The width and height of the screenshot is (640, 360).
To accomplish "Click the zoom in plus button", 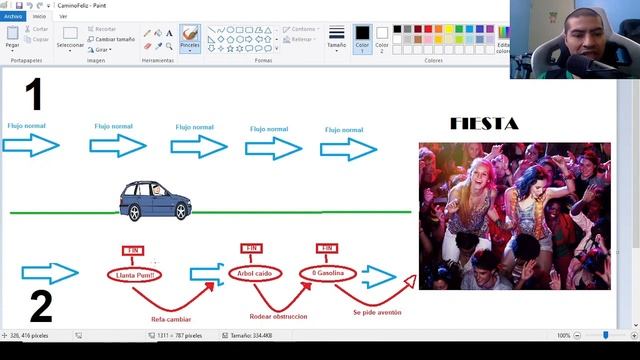I will click(634, 336).
